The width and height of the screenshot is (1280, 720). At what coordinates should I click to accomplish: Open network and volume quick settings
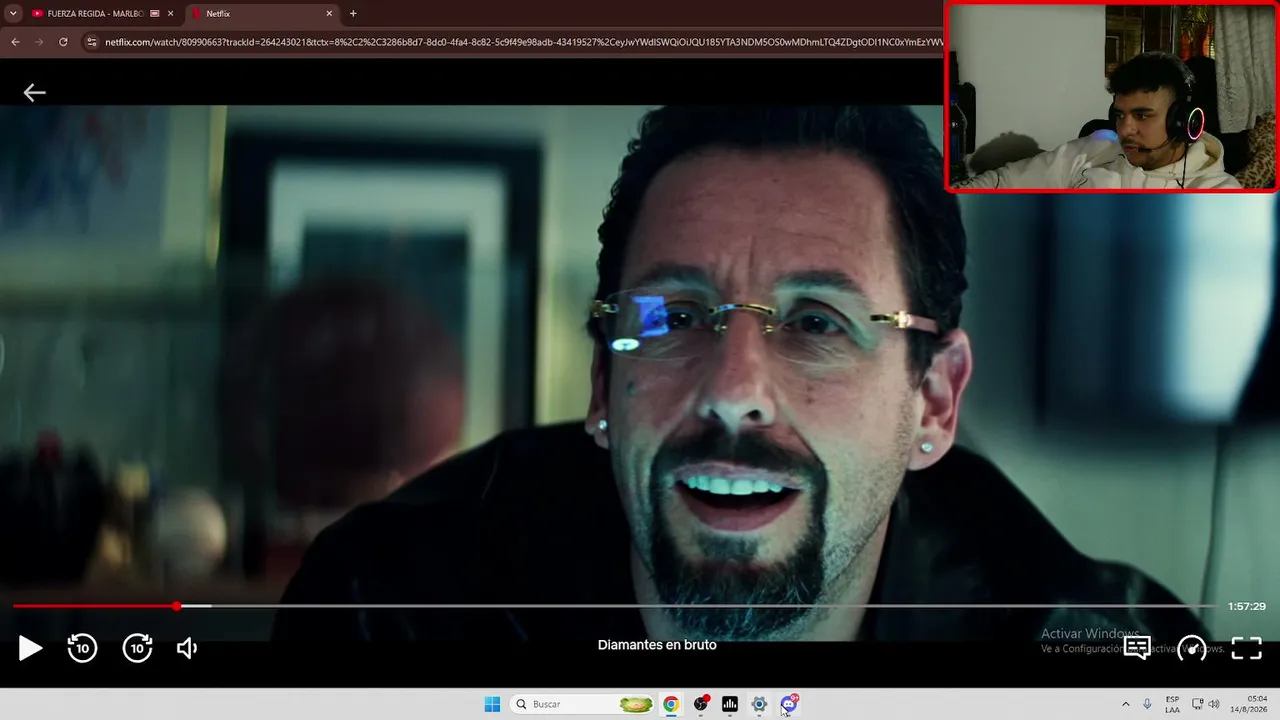click(1205, 704)
